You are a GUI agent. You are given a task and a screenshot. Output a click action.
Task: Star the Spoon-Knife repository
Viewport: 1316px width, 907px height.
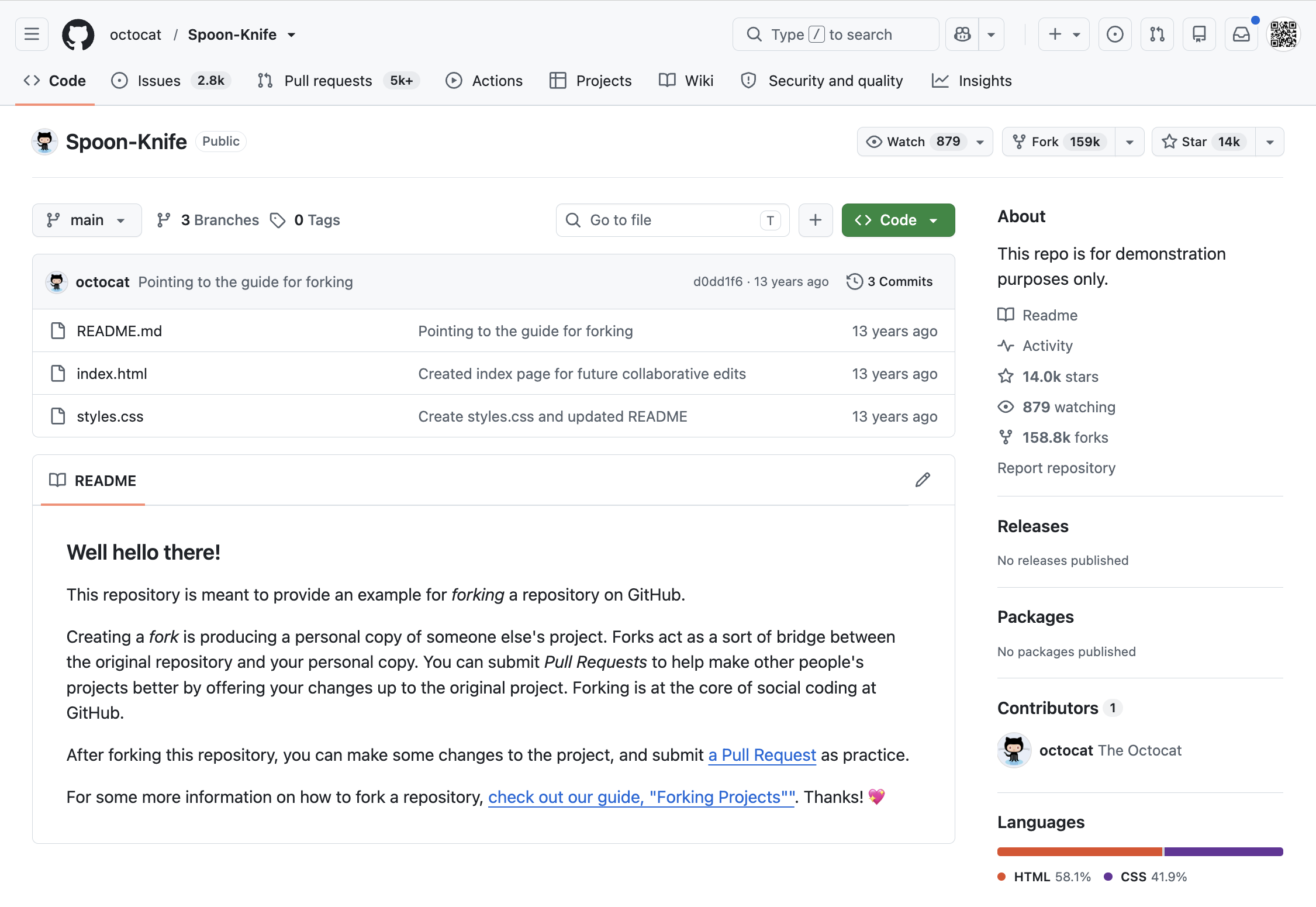coord(1204,142)
